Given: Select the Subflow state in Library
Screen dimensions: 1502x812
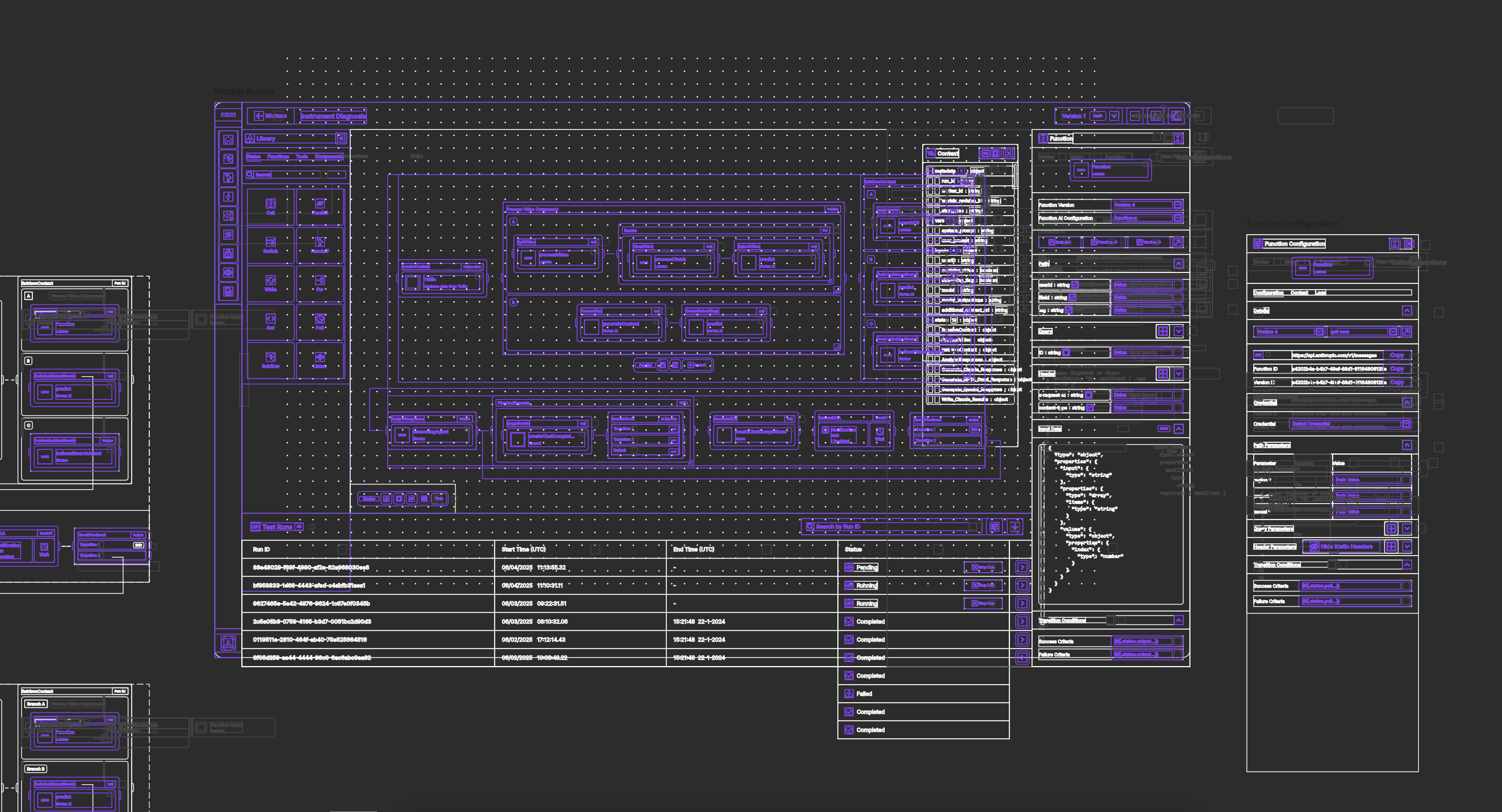Looking at the screenshot, I should pos(271,360).
